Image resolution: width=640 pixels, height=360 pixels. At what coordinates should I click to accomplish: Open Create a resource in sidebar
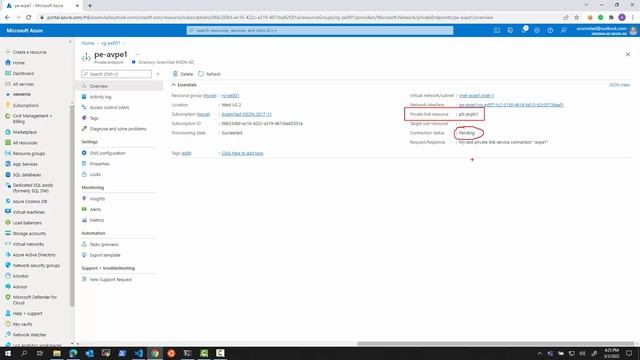pos(29,52)
